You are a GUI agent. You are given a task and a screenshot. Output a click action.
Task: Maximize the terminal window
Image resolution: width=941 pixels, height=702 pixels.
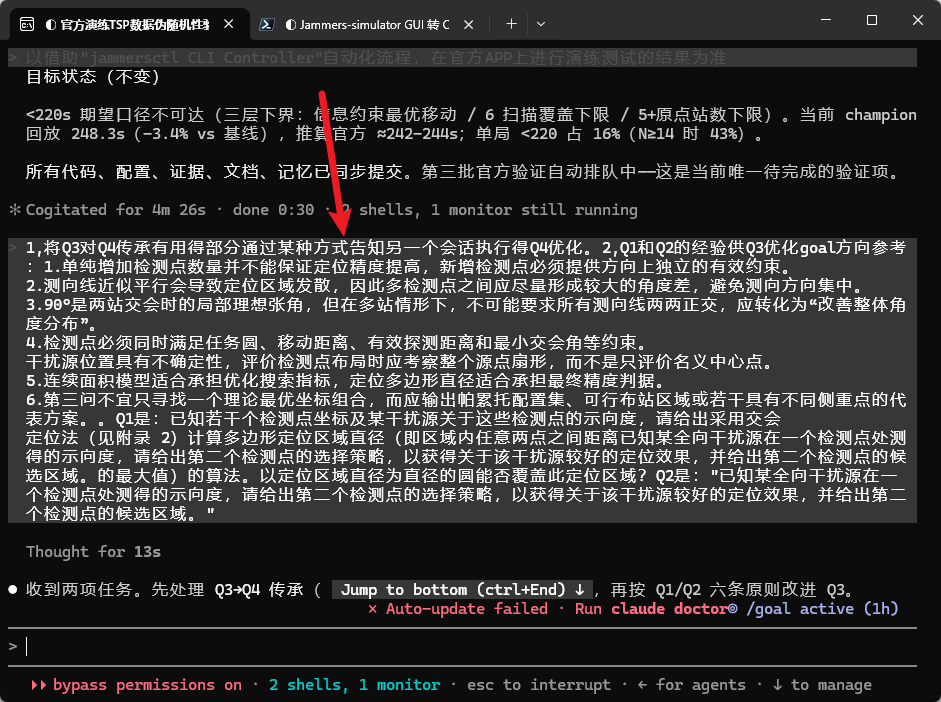(872, 20)
